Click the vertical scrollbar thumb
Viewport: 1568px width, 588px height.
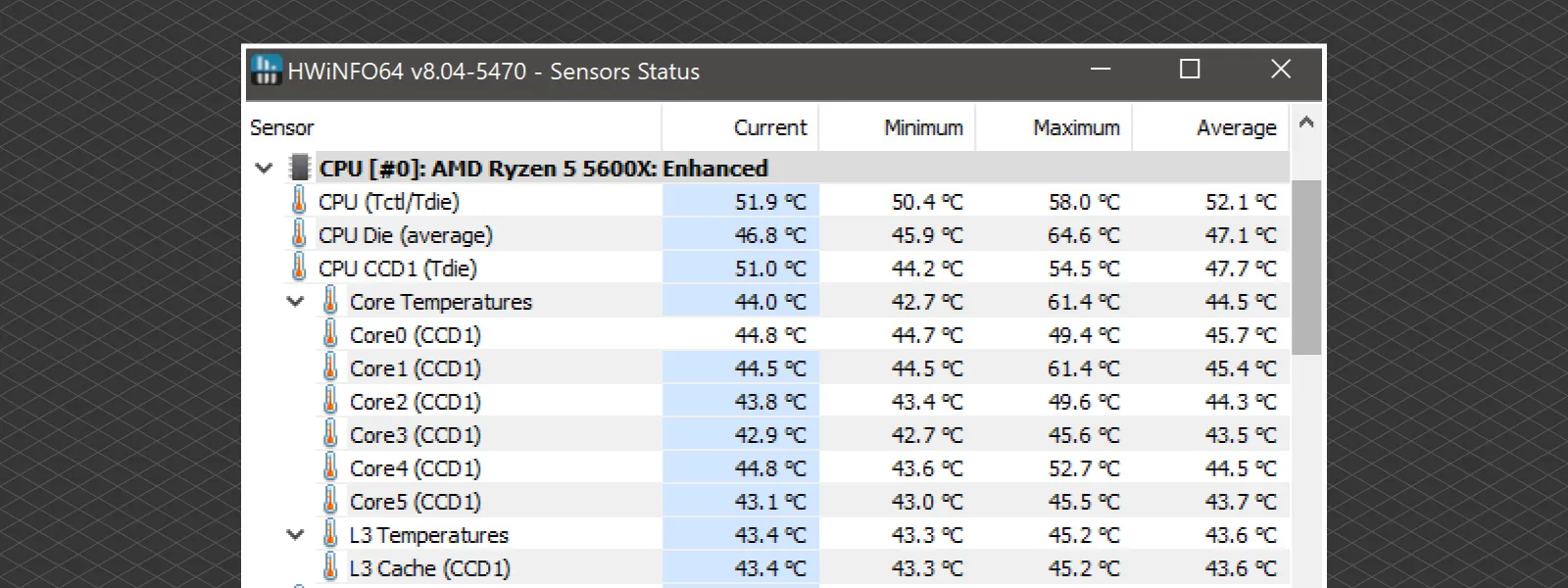click(x=1306, y=267)
